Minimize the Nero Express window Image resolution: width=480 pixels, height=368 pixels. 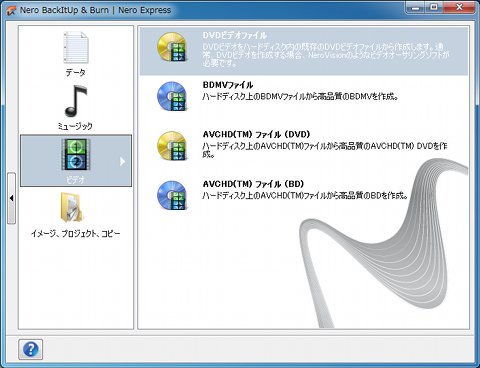tap(416, 7)
